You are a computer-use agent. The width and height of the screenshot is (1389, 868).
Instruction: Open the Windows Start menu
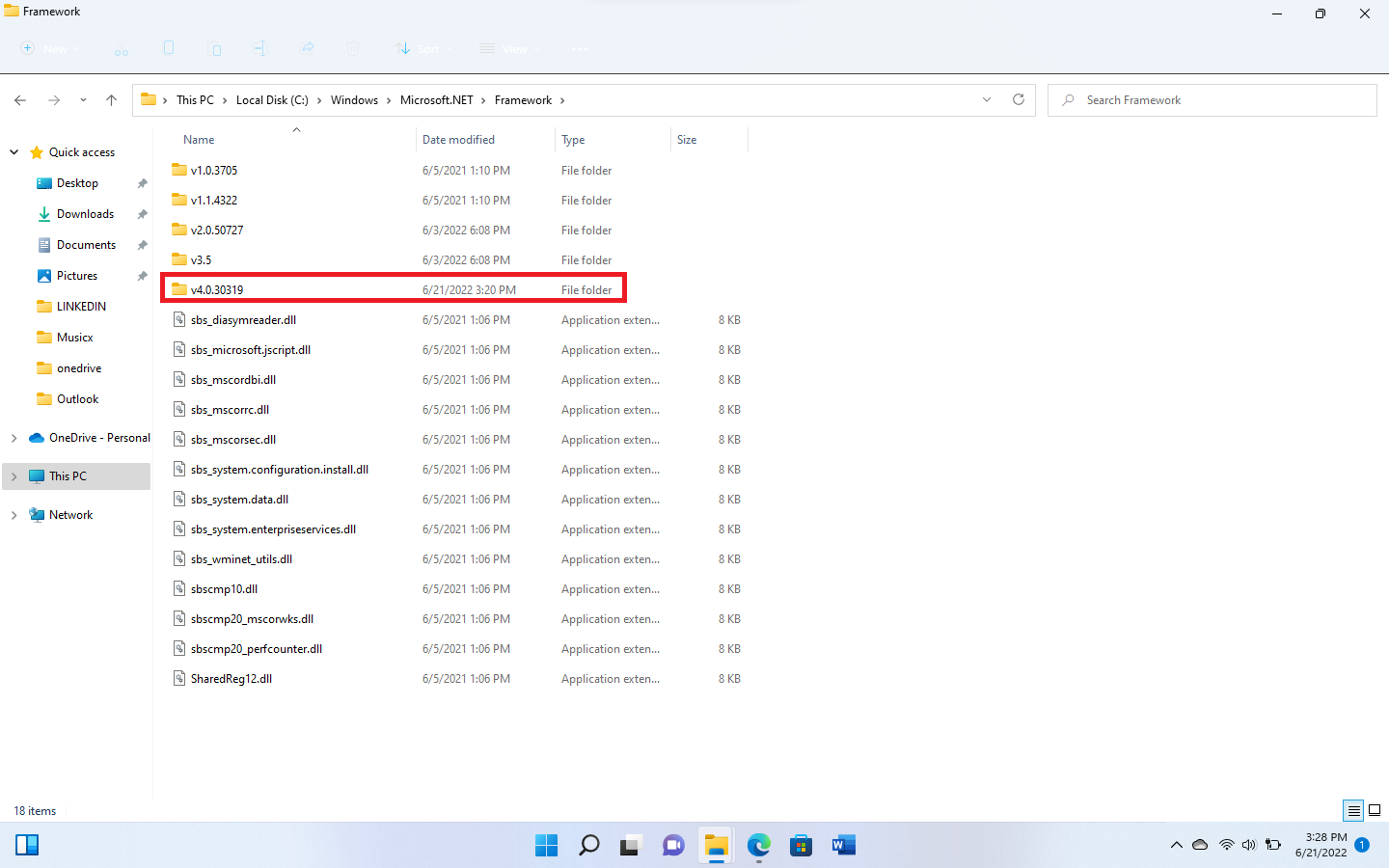(x=546, y=846)
